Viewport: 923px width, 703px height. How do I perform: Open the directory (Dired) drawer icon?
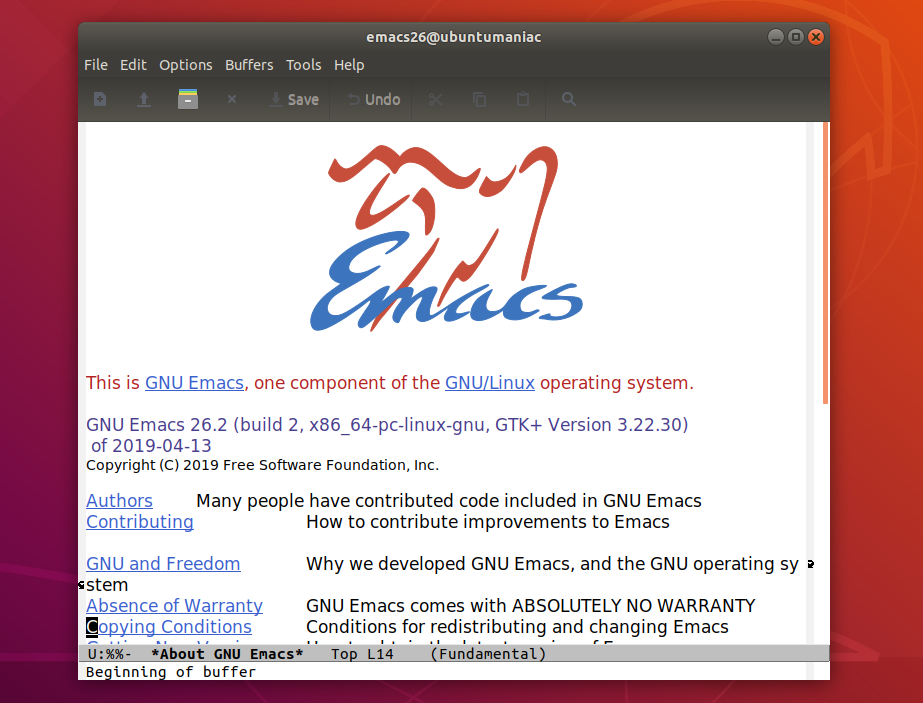[x=188, y=99]
